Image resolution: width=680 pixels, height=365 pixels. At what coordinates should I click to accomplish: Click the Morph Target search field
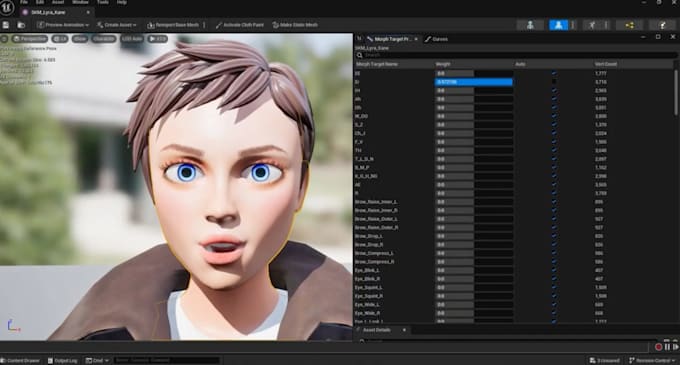pyautogui.click(x=516, y=55)
